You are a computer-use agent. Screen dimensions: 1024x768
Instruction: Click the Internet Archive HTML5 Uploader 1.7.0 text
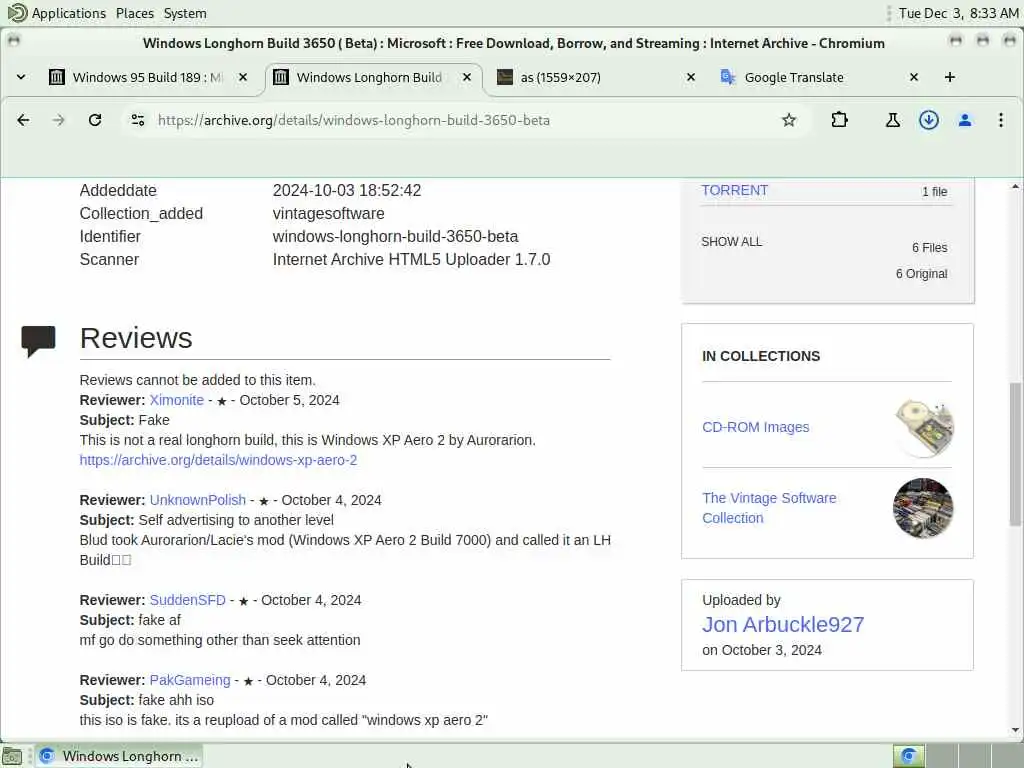411,259
